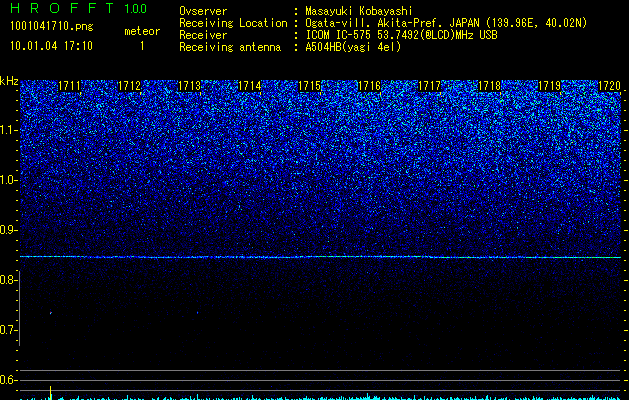Click the 1711 time marker
The height and width of the screenshot is (400, 629).
point(69,86)
